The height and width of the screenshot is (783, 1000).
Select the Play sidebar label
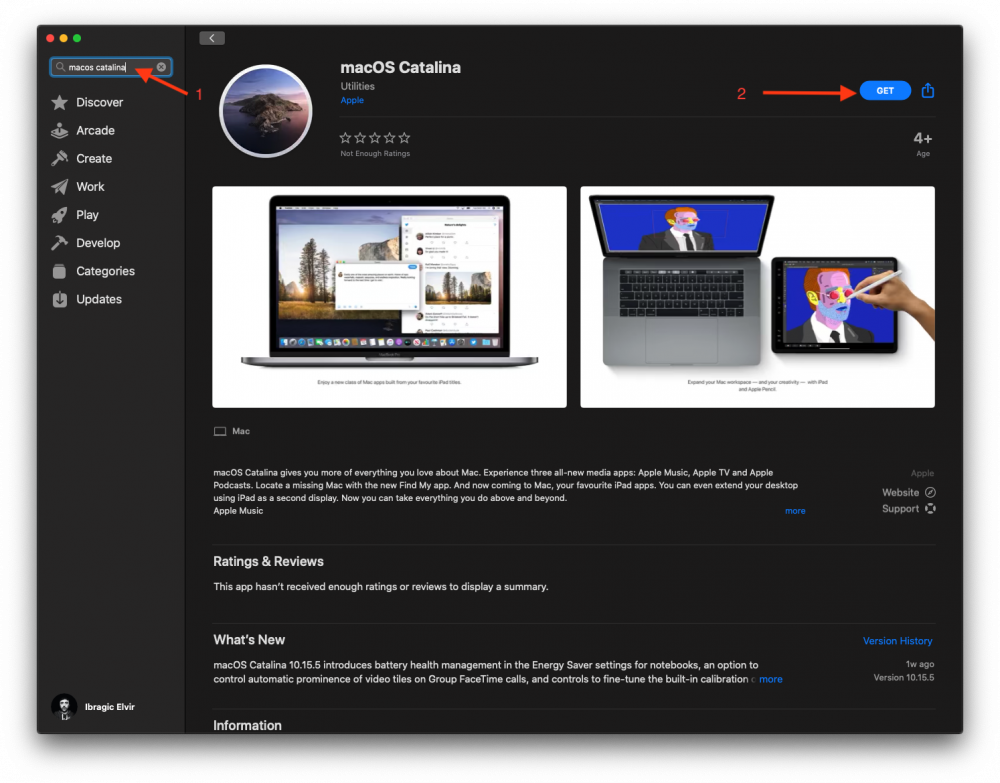pyautogui.click(x=87, y=215)
